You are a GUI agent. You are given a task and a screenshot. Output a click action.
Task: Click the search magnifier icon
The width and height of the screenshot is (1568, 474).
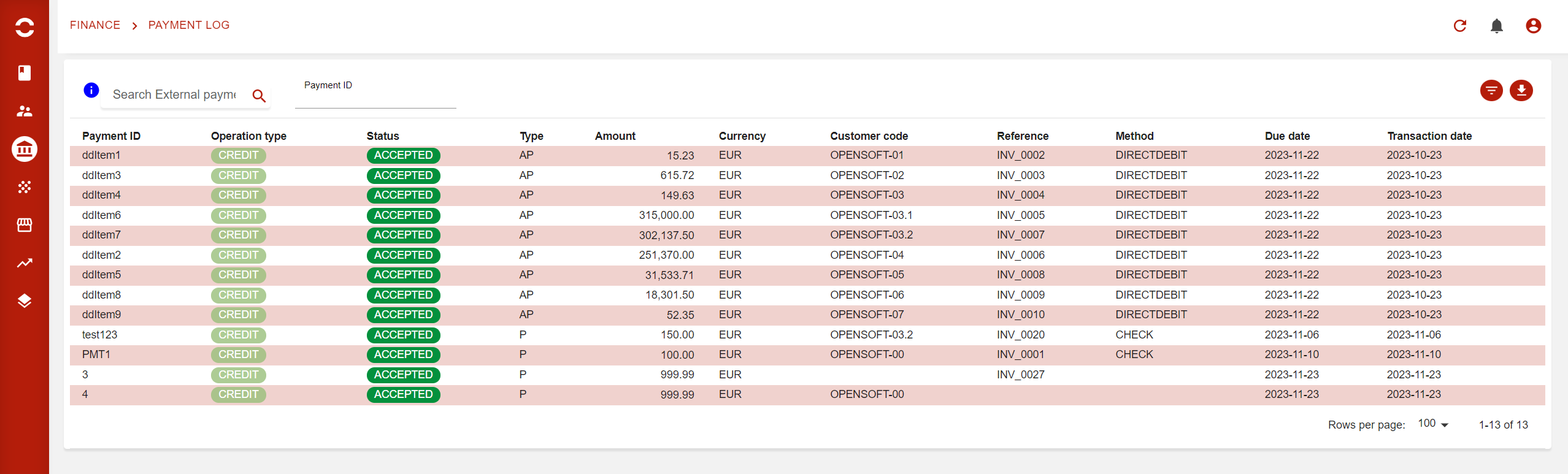click(x=259, y=96)
